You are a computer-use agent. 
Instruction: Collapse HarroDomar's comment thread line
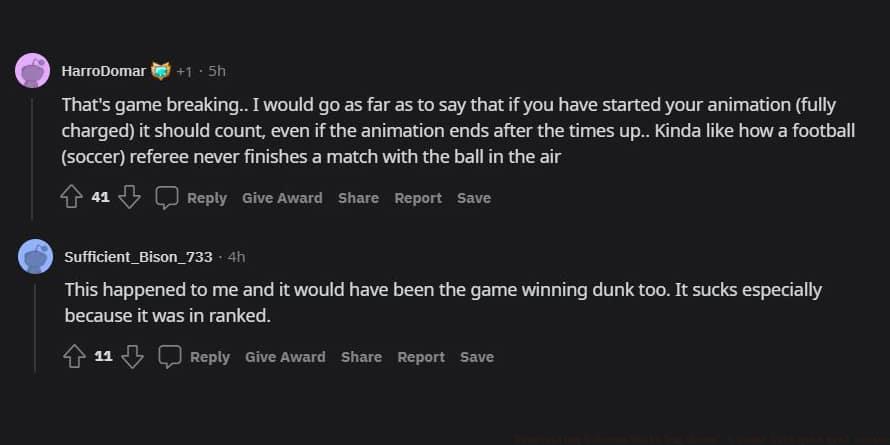[x=34, y=150]
